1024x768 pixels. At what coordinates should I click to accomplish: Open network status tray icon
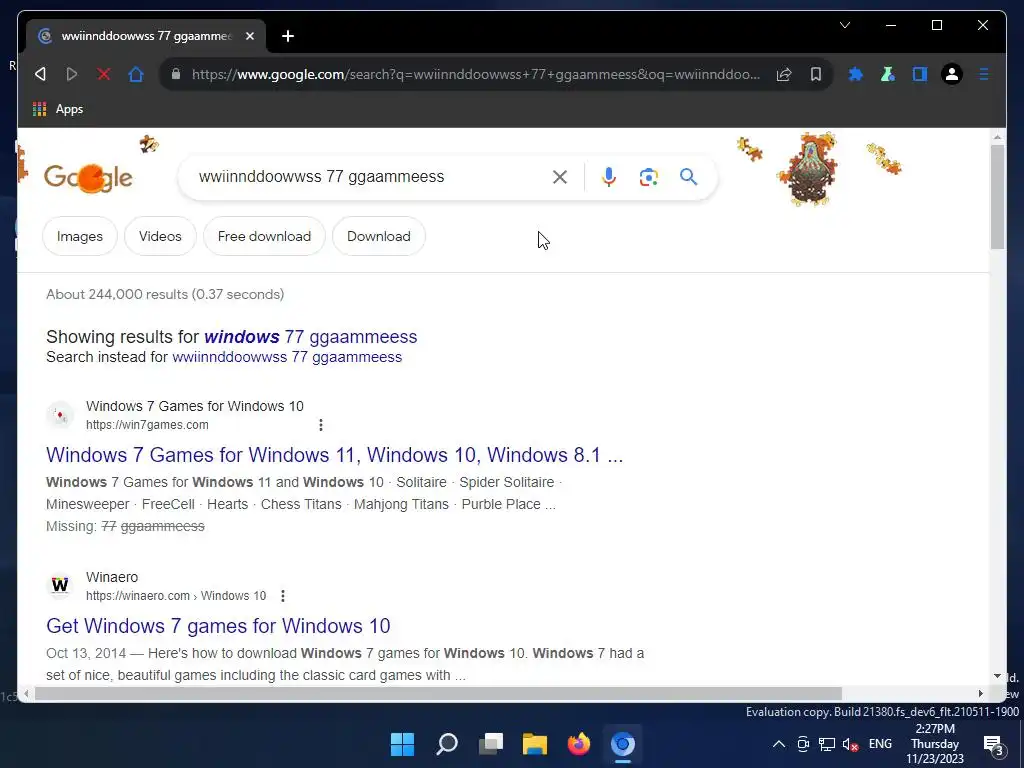tap(827, 744)
